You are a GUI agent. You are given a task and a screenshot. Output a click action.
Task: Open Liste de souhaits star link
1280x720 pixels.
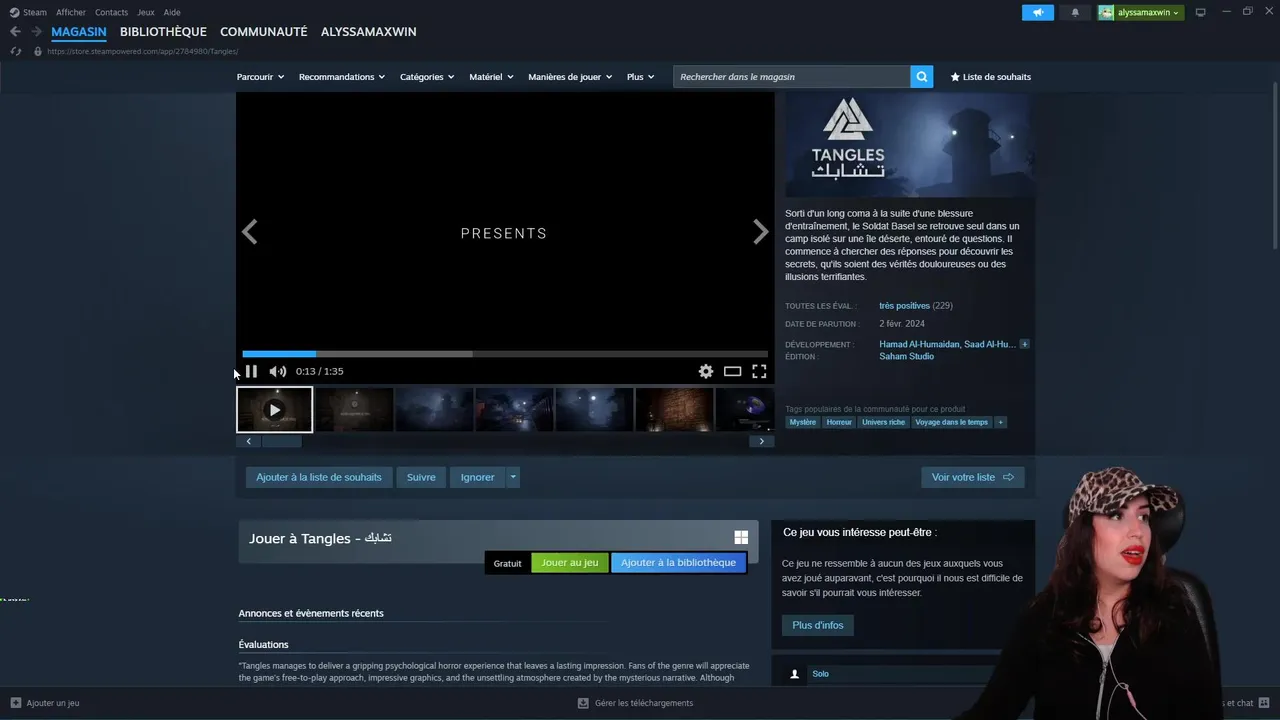[x=990, y=77]
